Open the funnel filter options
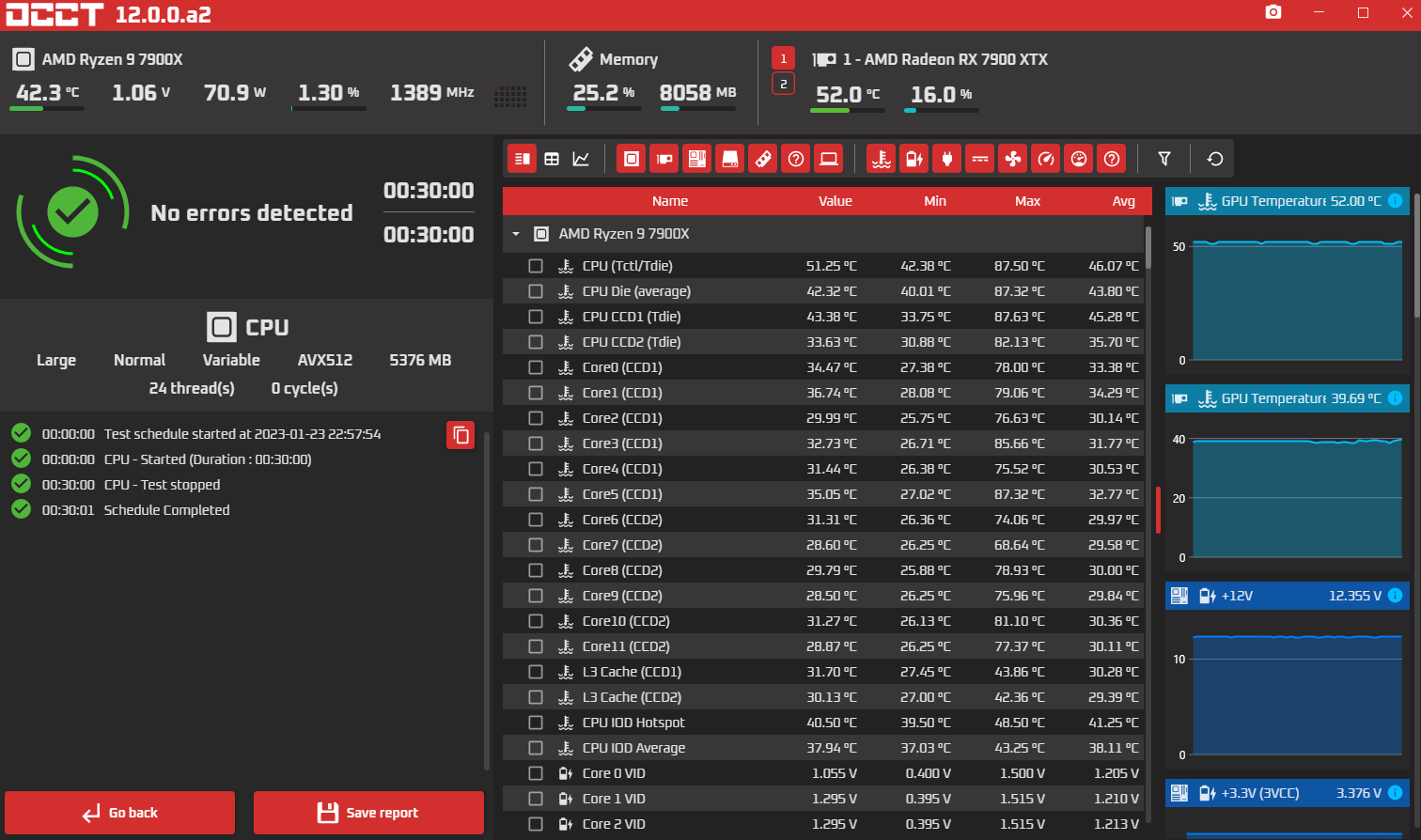1421x840 pixels. coord(1164,159)
